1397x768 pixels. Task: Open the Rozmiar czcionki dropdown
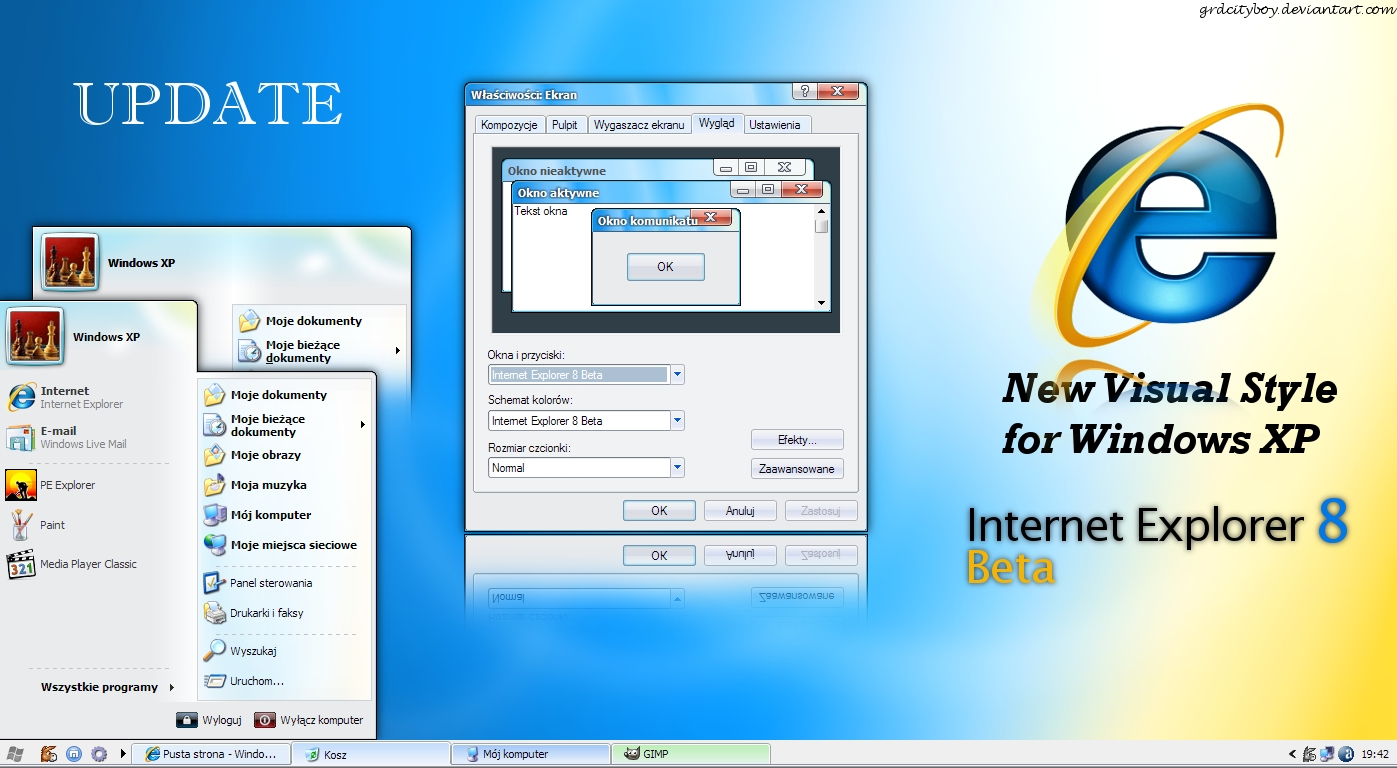(677, 467)
